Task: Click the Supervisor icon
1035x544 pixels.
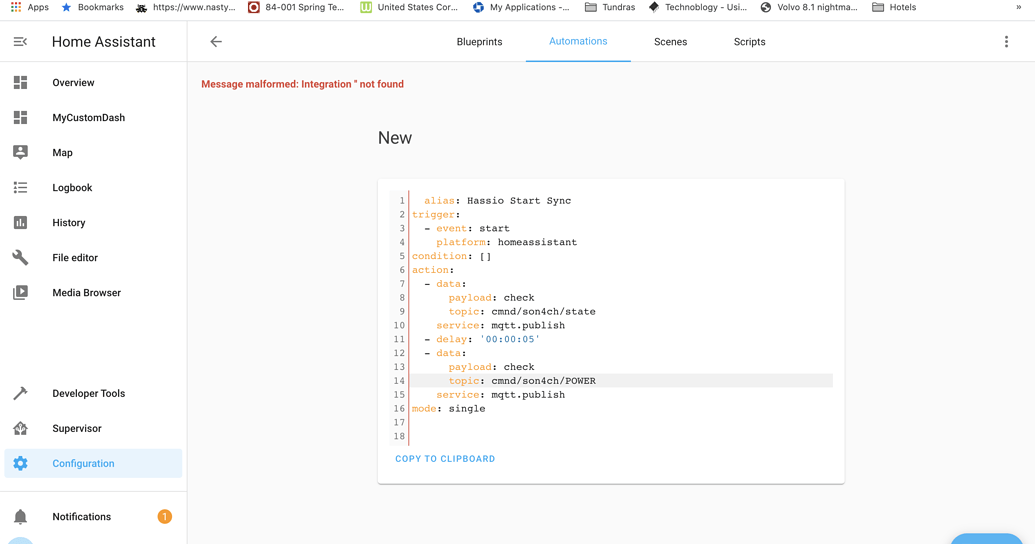Action: click(x=20, y=428)
